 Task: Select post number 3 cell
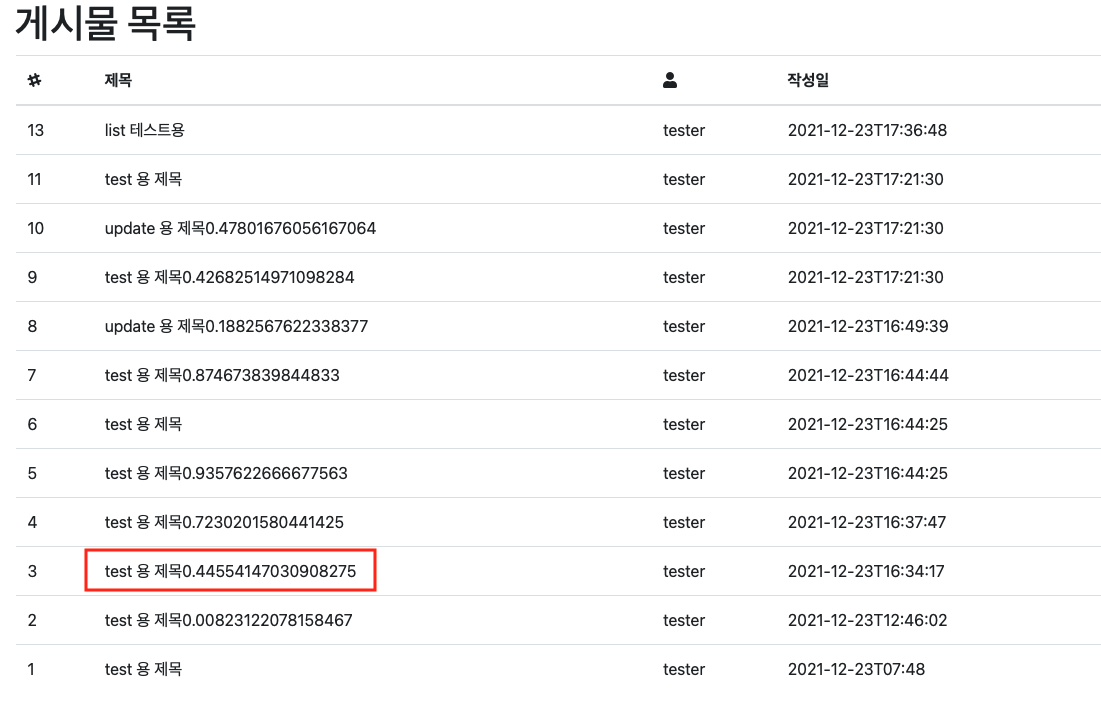click(x=32, y=571)
